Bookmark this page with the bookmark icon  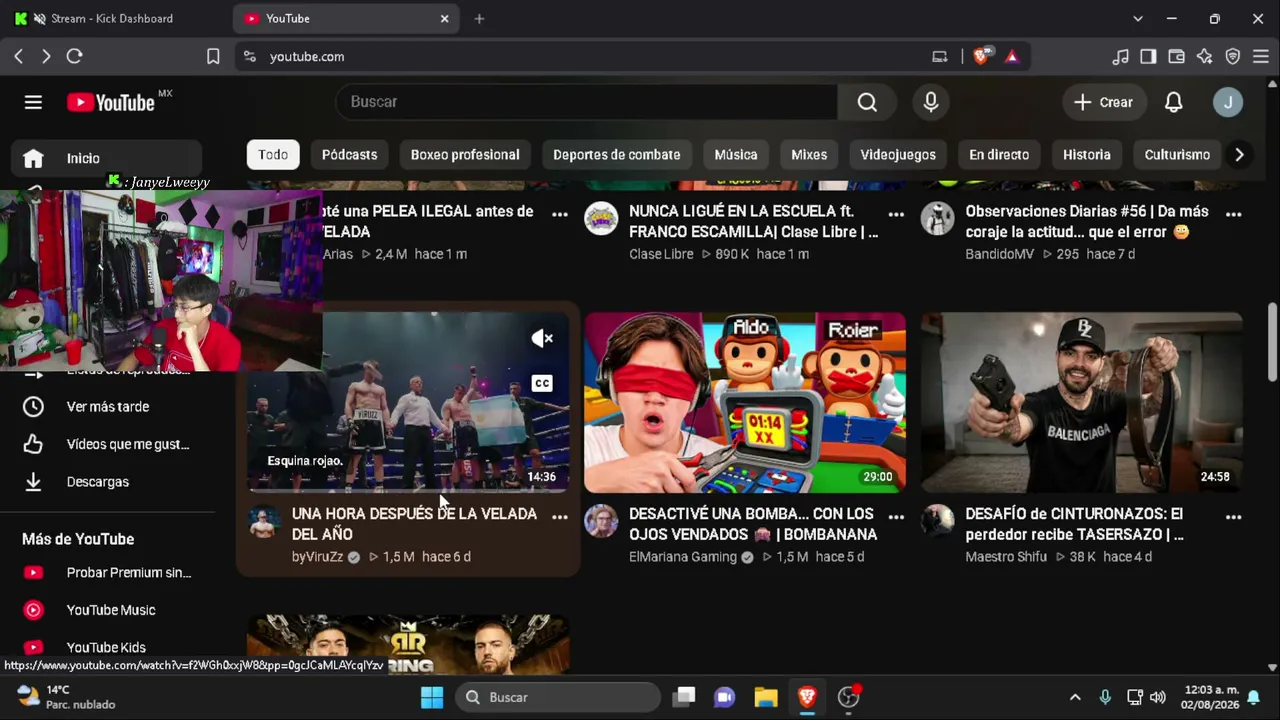pyautogui.click(x=213, y=57)
